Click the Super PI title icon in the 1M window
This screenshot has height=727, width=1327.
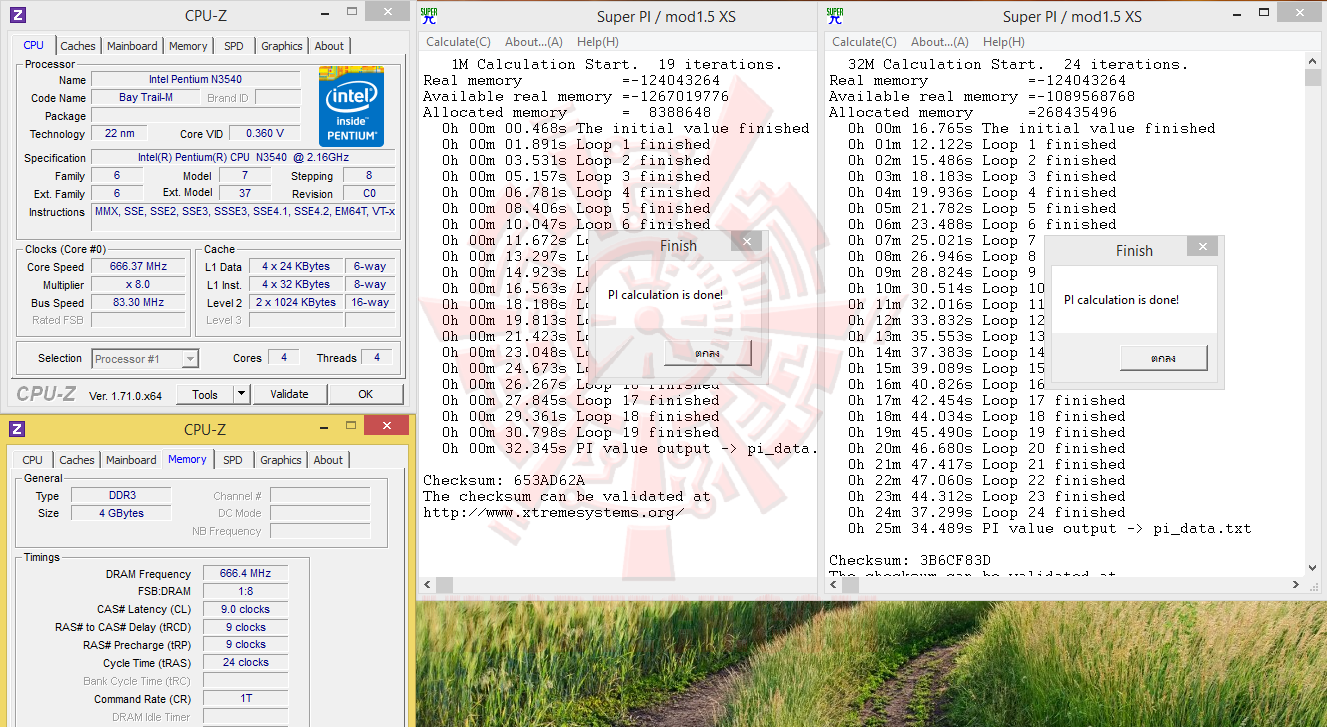[x=429, y=16]
